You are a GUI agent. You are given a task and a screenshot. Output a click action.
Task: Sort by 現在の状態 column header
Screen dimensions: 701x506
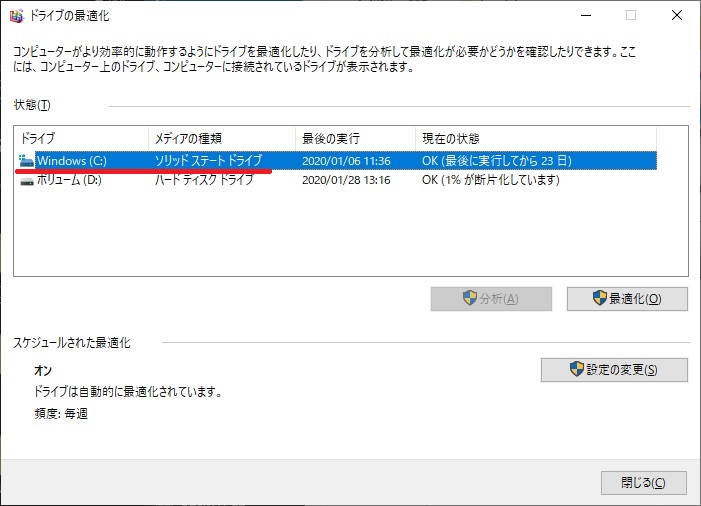point(536,139)
